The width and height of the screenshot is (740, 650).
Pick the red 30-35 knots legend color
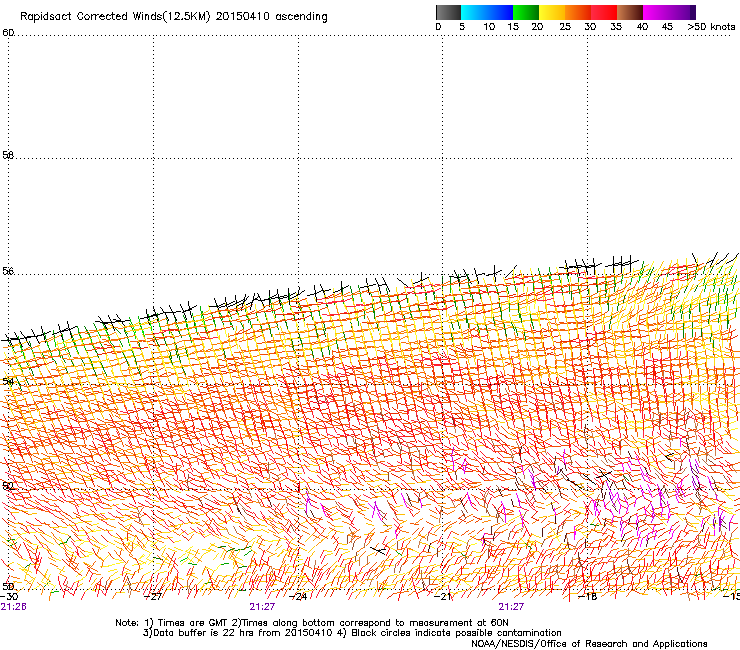point(604,12)
